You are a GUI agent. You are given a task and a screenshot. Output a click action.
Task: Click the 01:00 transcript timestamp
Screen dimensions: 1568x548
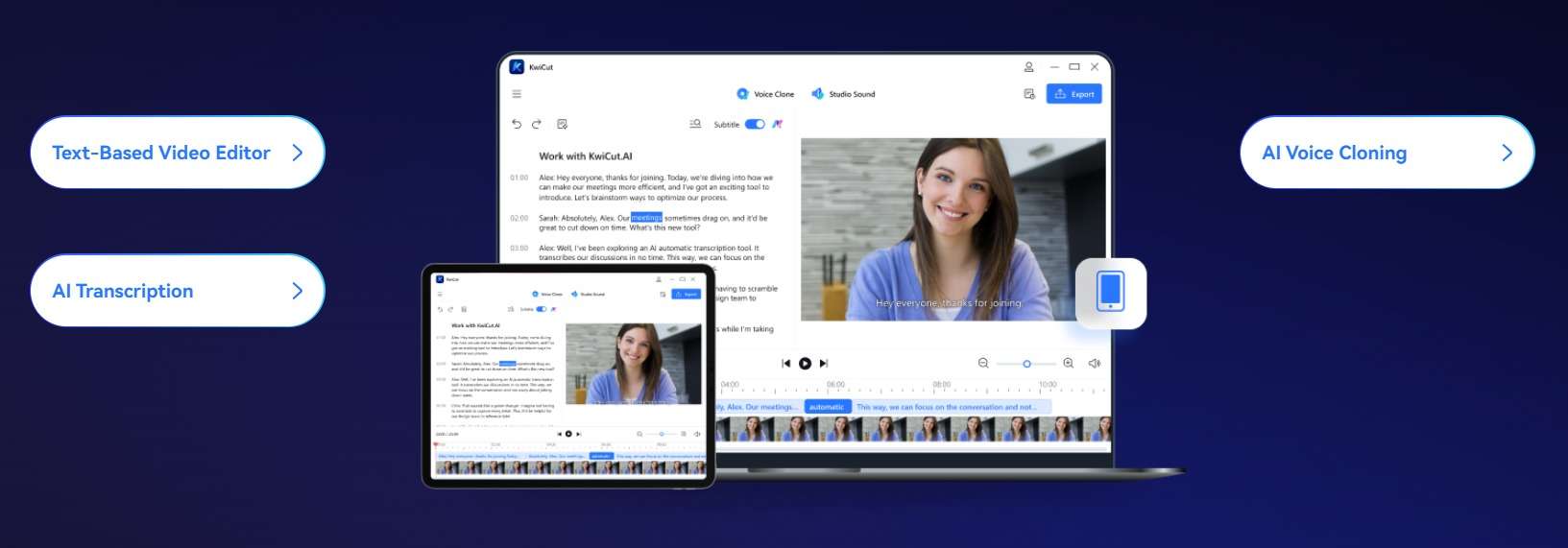pos(519,178)
